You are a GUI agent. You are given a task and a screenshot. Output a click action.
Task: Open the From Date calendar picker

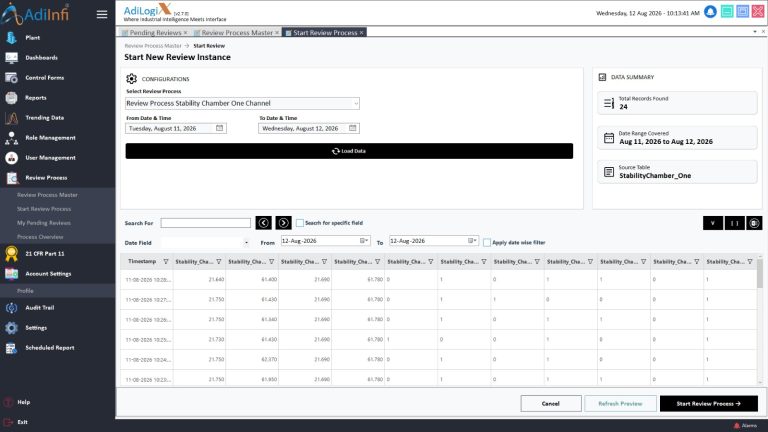pos(219,128)
